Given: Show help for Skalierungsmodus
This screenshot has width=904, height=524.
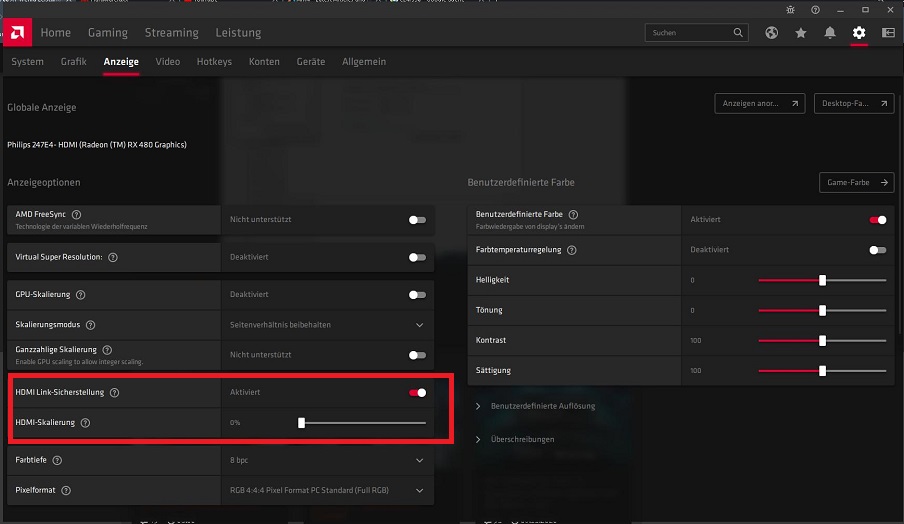Looking at the screenshot, I should pos(91,325).
